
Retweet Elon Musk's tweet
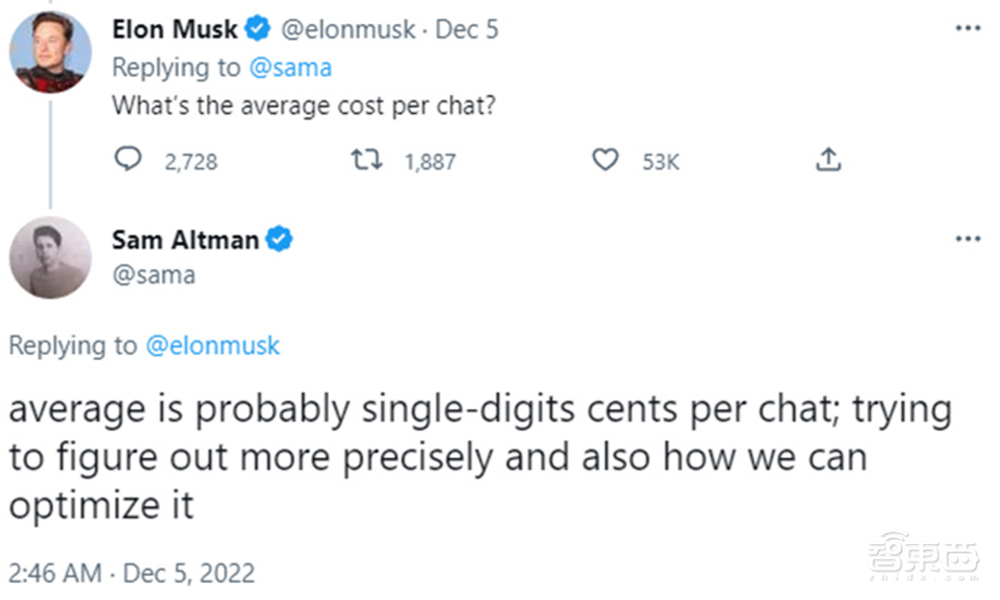(366, 160)
